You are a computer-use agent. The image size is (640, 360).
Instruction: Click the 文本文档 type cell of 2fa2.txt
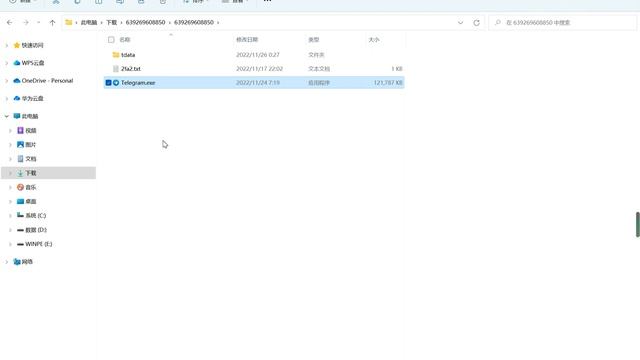tap(319, 69)
